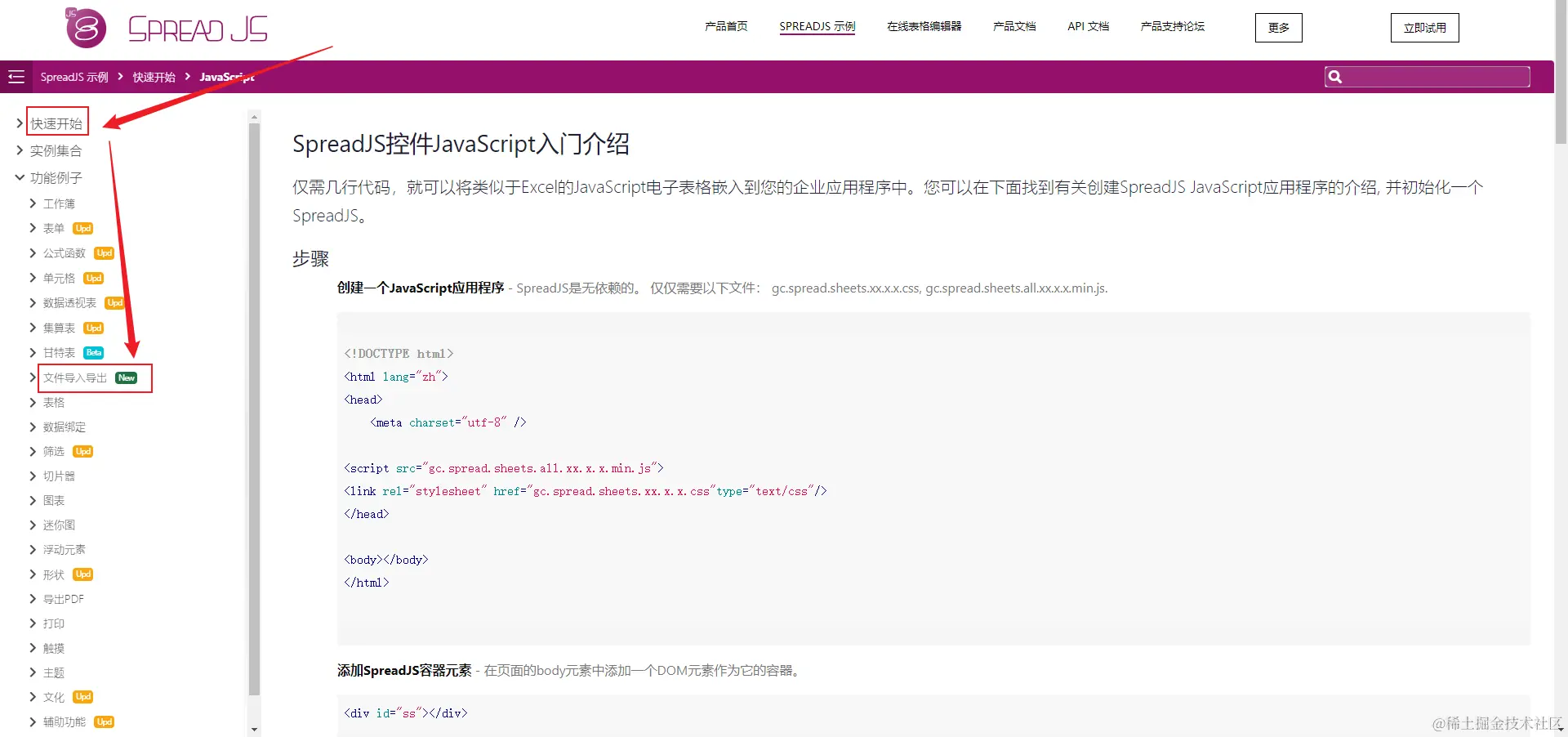Select the 主题 tree item
Image resolution: width=1568 pixels, height=737 pixels.
(x=54, y=672)
